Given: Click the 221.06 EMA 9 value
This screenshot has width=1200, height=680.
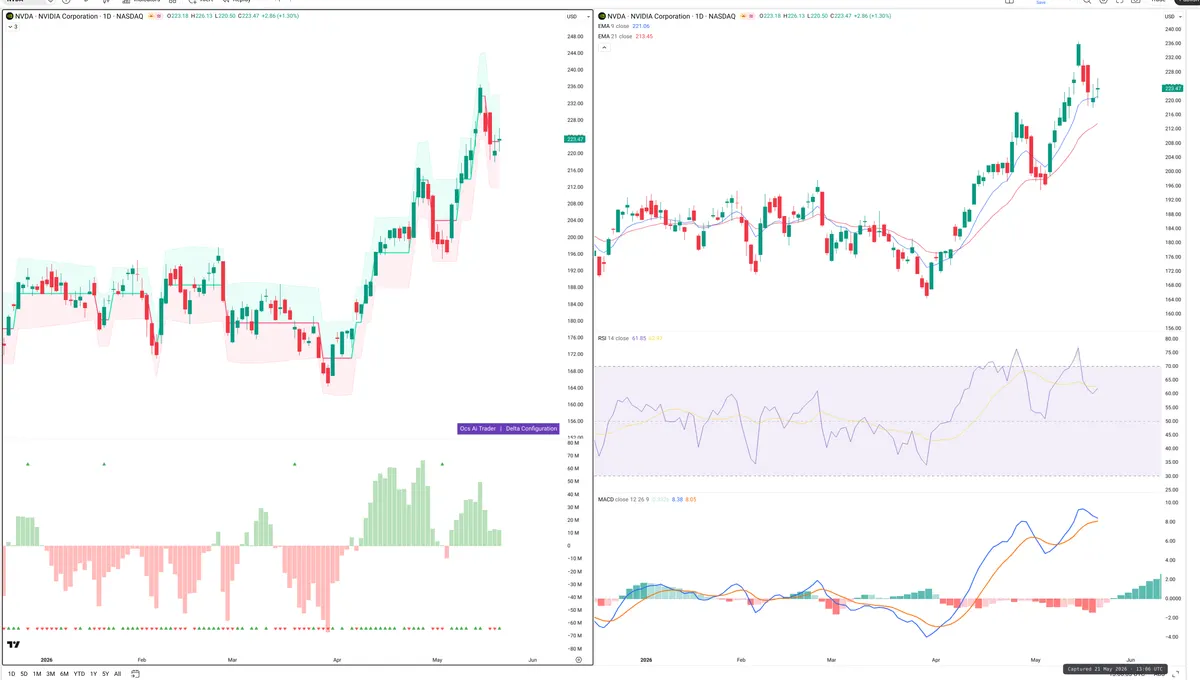Looking at the screenshot, I should coord(642,26).
